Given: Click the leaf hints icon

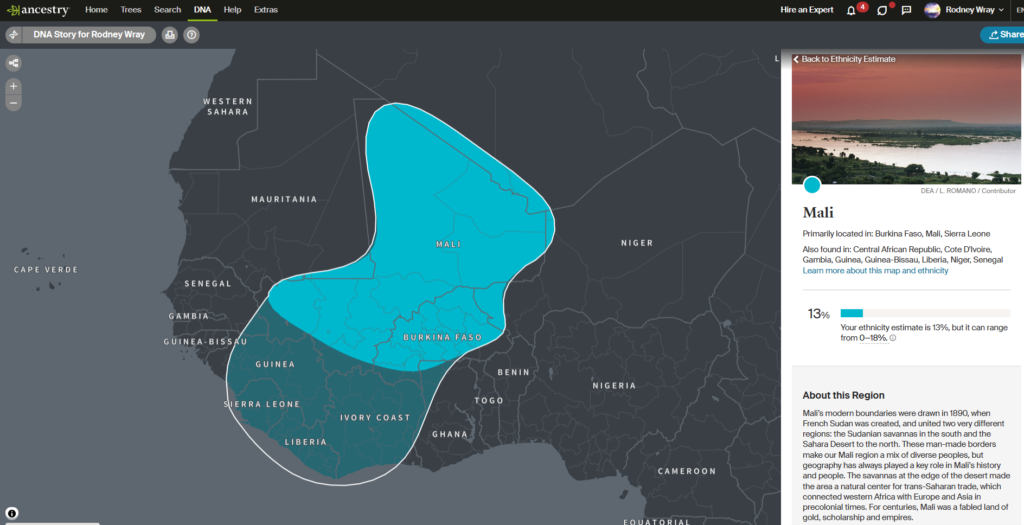Looking at the screenshot, I should coord(881,10).
